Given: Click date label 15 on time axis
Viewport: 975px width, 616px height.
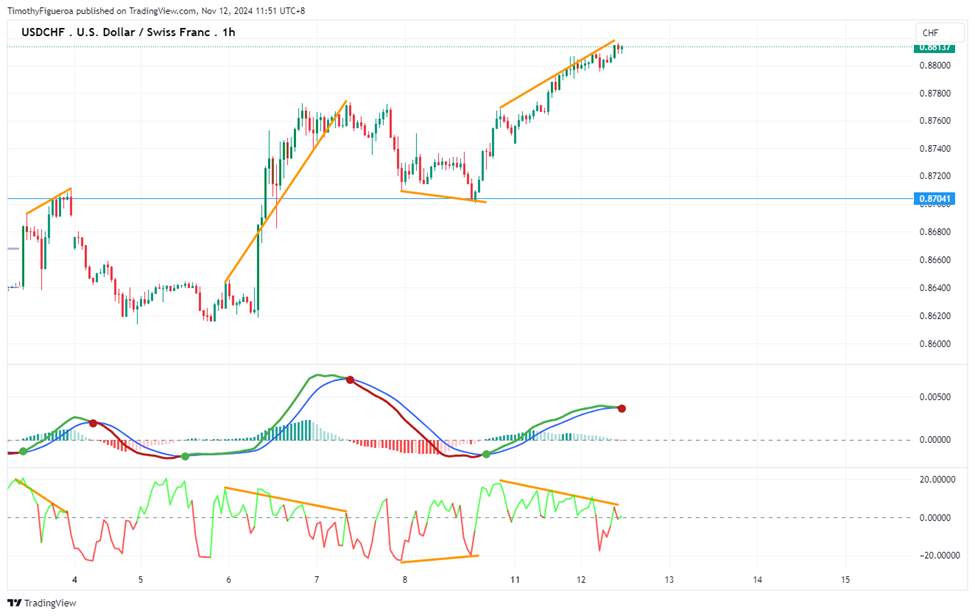Looking at the screenshot, I should point(846,579).
